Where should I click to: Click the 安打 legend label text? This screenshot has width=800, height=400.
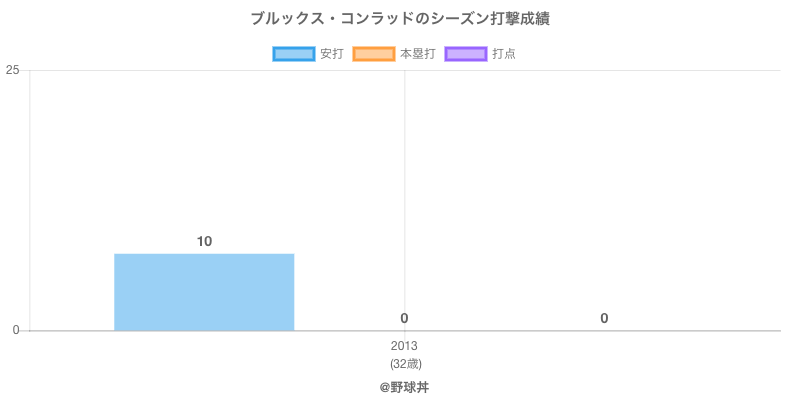332,54
